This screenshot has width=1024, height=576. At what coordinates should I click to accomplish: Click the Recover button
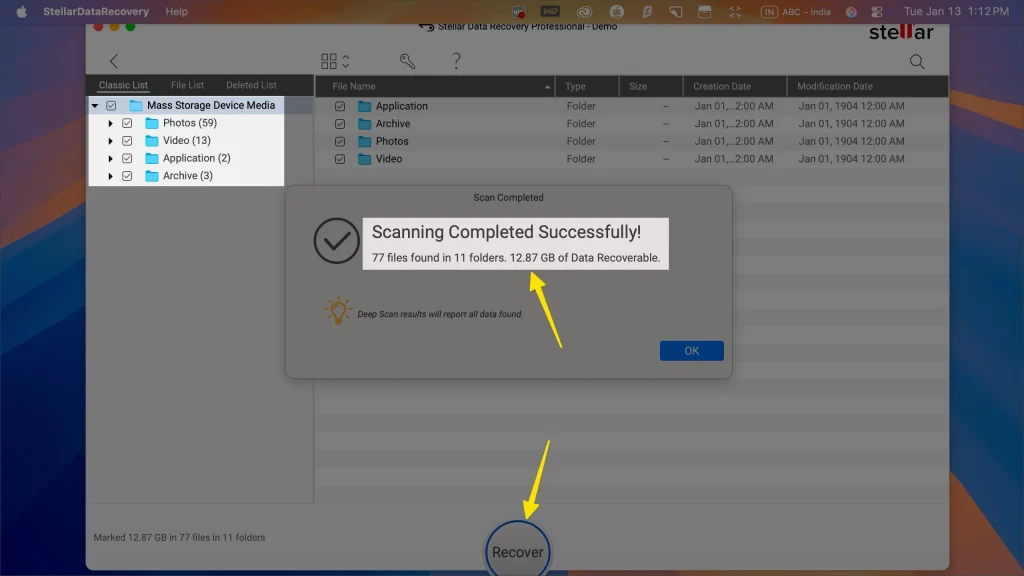pyautogui.click(x=517, y=550)
